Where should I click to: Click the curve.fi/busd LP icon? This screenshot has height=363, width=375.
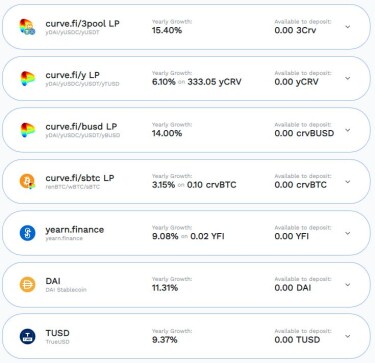click(x=27, y=130)
